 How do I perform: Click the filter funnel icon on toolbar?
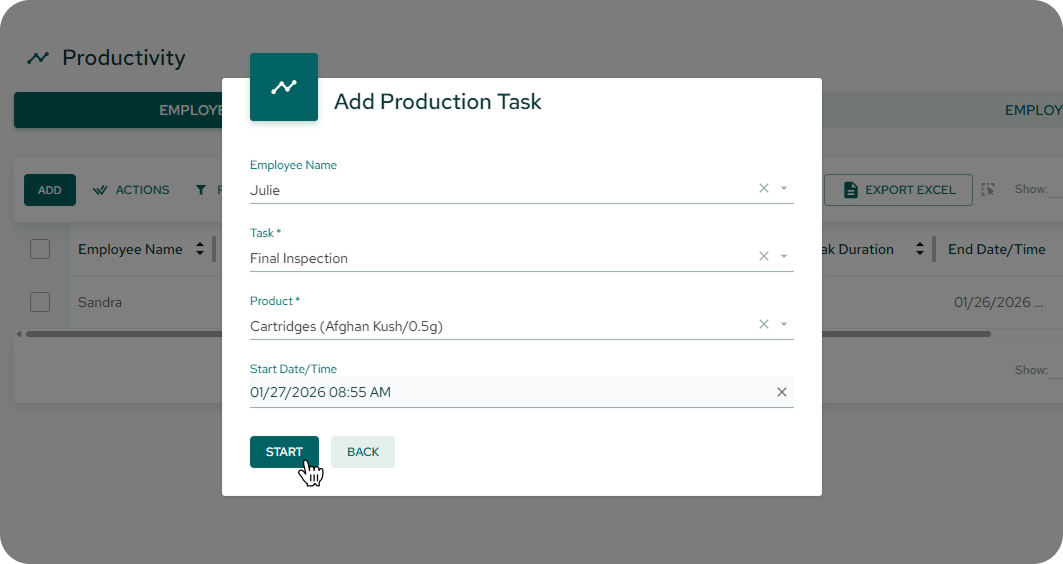tap(201, 190)
